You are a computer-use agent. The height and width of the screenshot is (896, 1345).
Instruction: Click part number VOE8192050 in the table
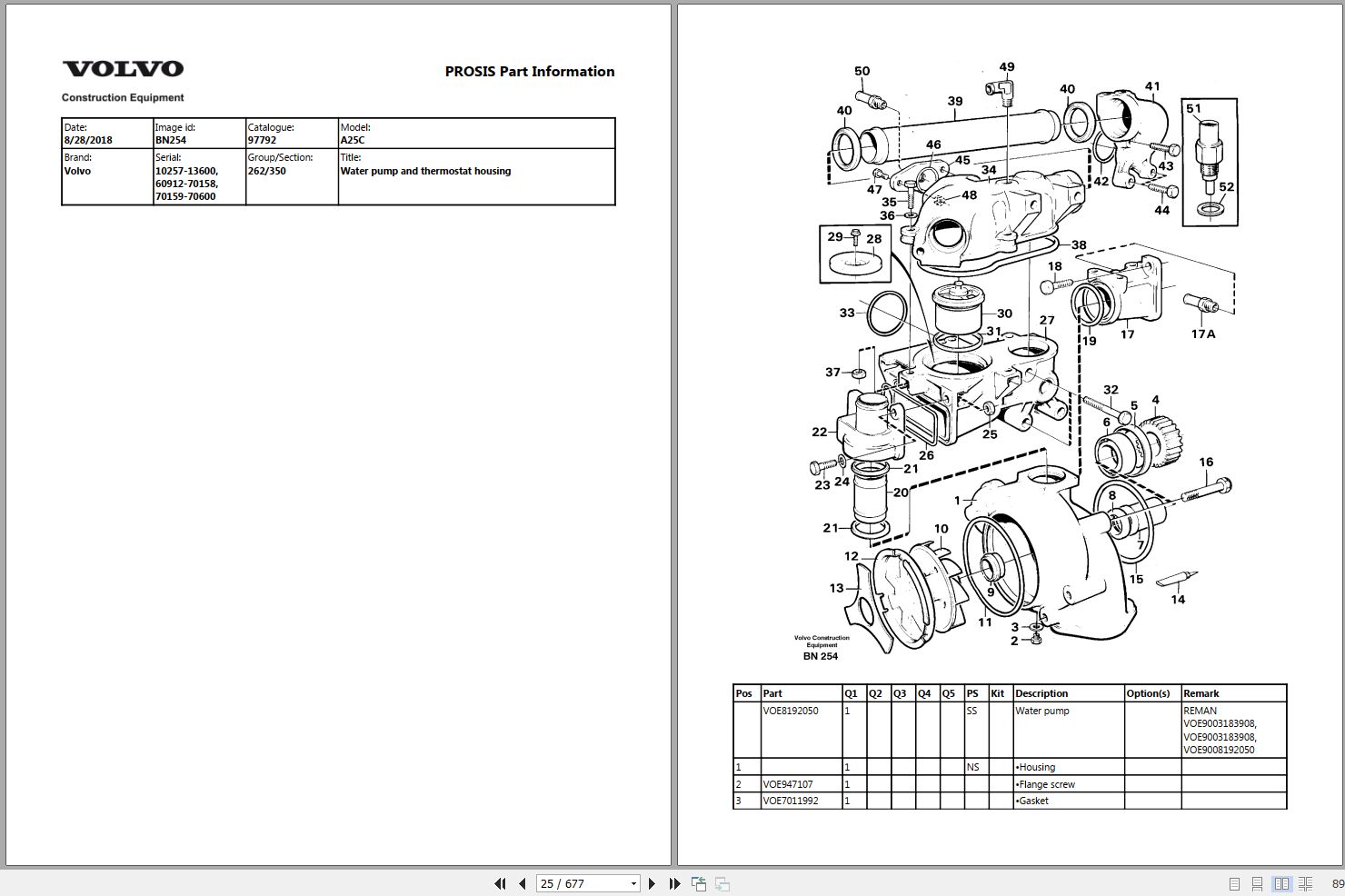(790, 710)
